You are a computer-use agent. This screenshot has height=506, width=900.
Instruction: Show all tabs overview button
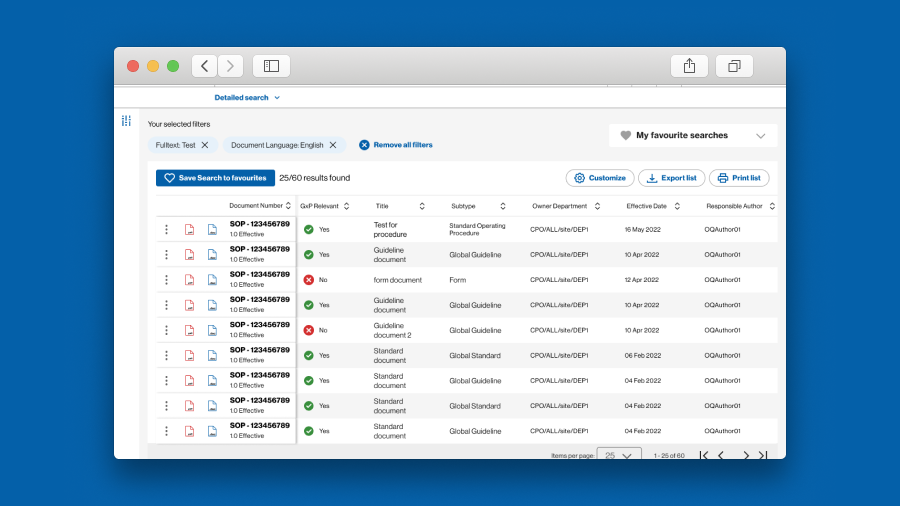coord(734,66)
